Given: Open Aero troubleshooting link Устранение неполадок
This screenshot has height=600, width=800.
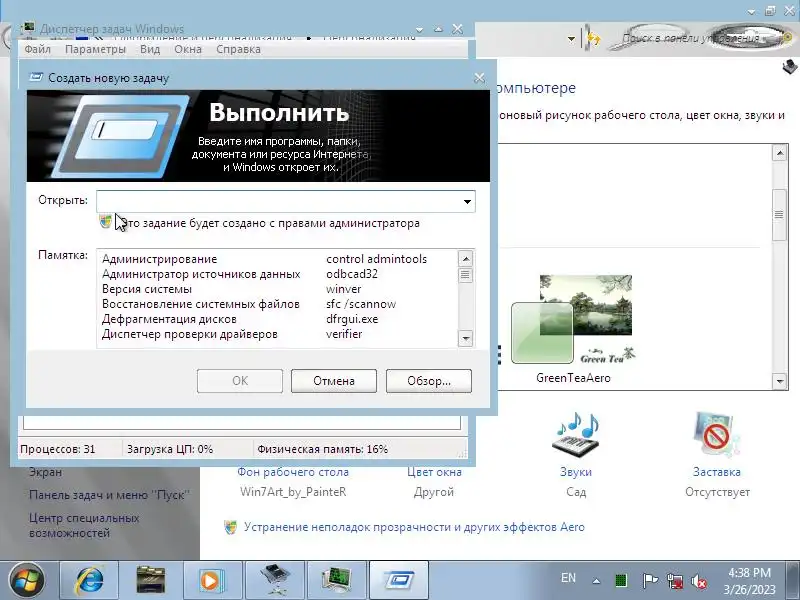Looking at the screenshot, I should (x=414, y=527).
